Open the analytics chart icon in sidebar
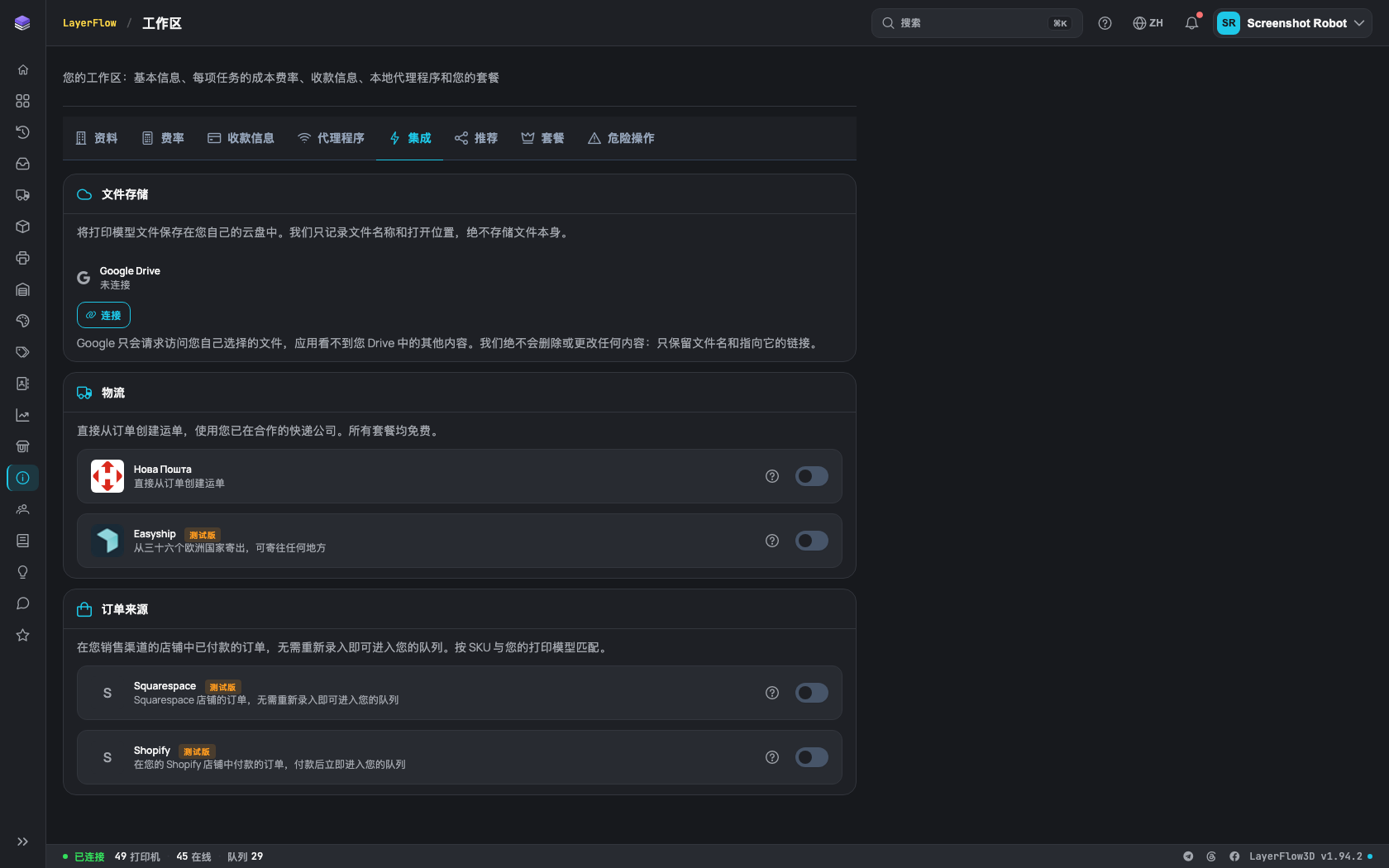Viewport: 1389px width, 868px height. (22, 415)
